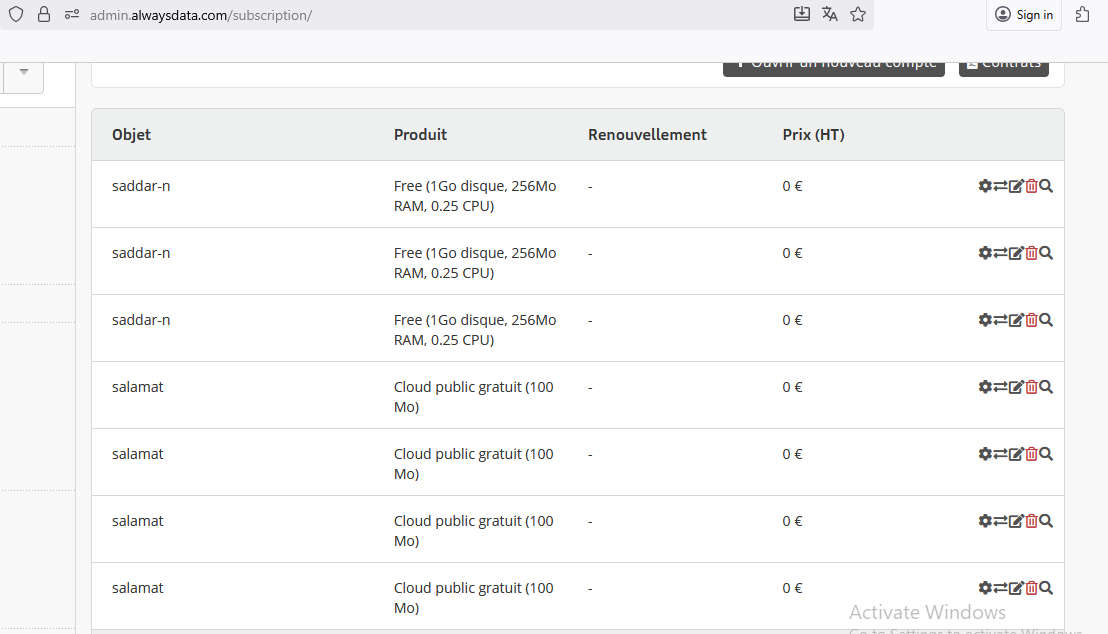Click transfer arrows icon in second saddar-n row
Image resolution: width=1108 pixels, height=634 pixels.
point(1000,253)
